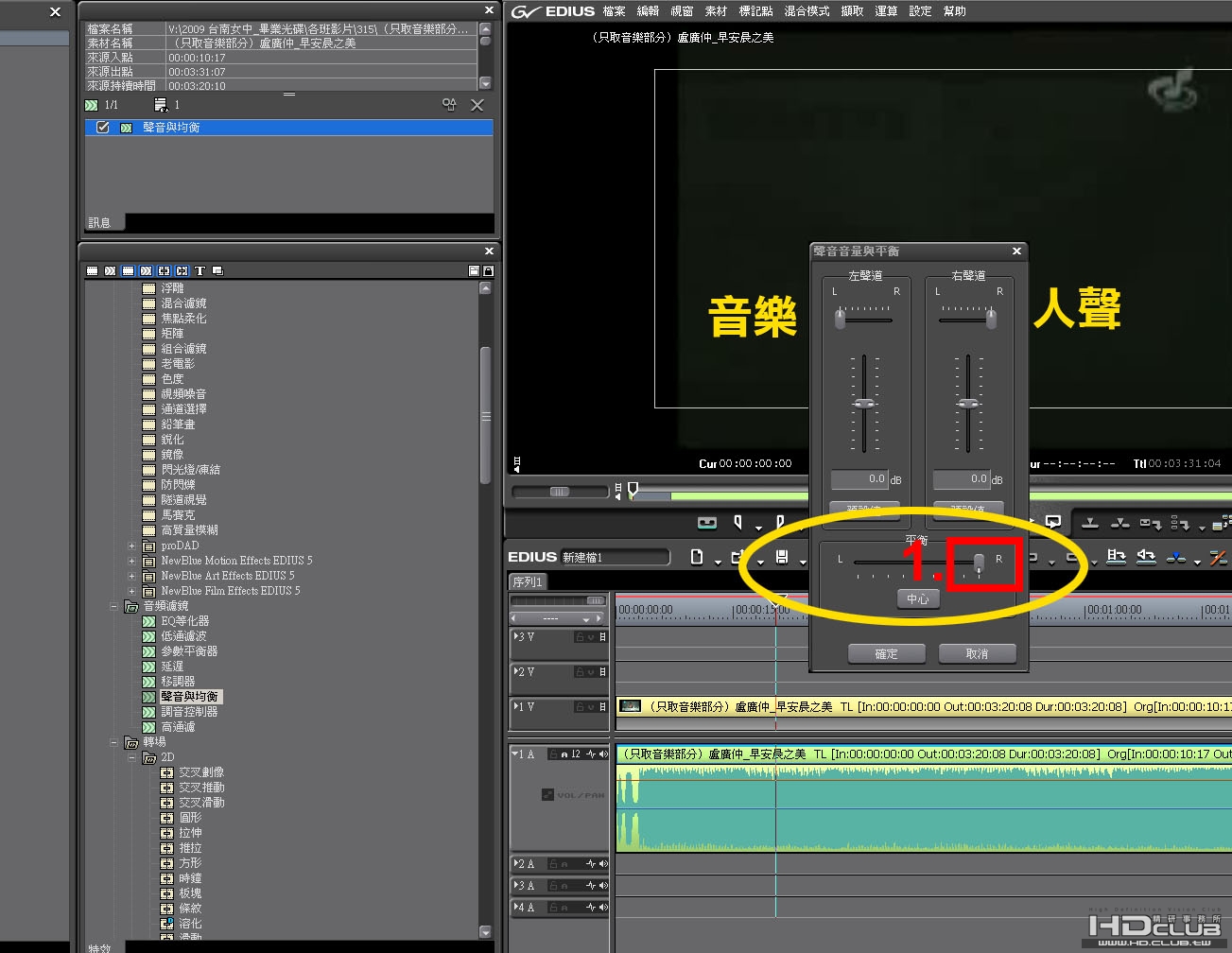Open the 混合模式 menu
The height and width of the screenshot is (953, 1232).
807,11
